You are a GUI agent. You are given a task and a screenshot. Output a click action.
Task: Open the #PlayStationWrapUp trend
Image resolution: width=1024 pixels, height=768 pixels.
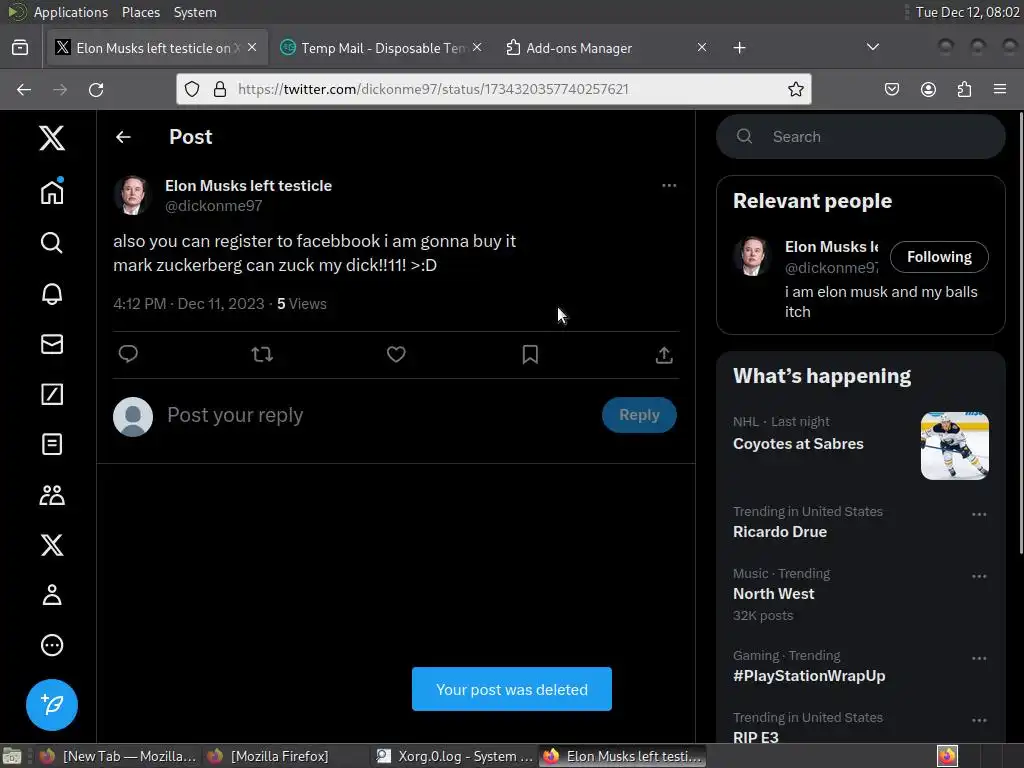(808, 675)
